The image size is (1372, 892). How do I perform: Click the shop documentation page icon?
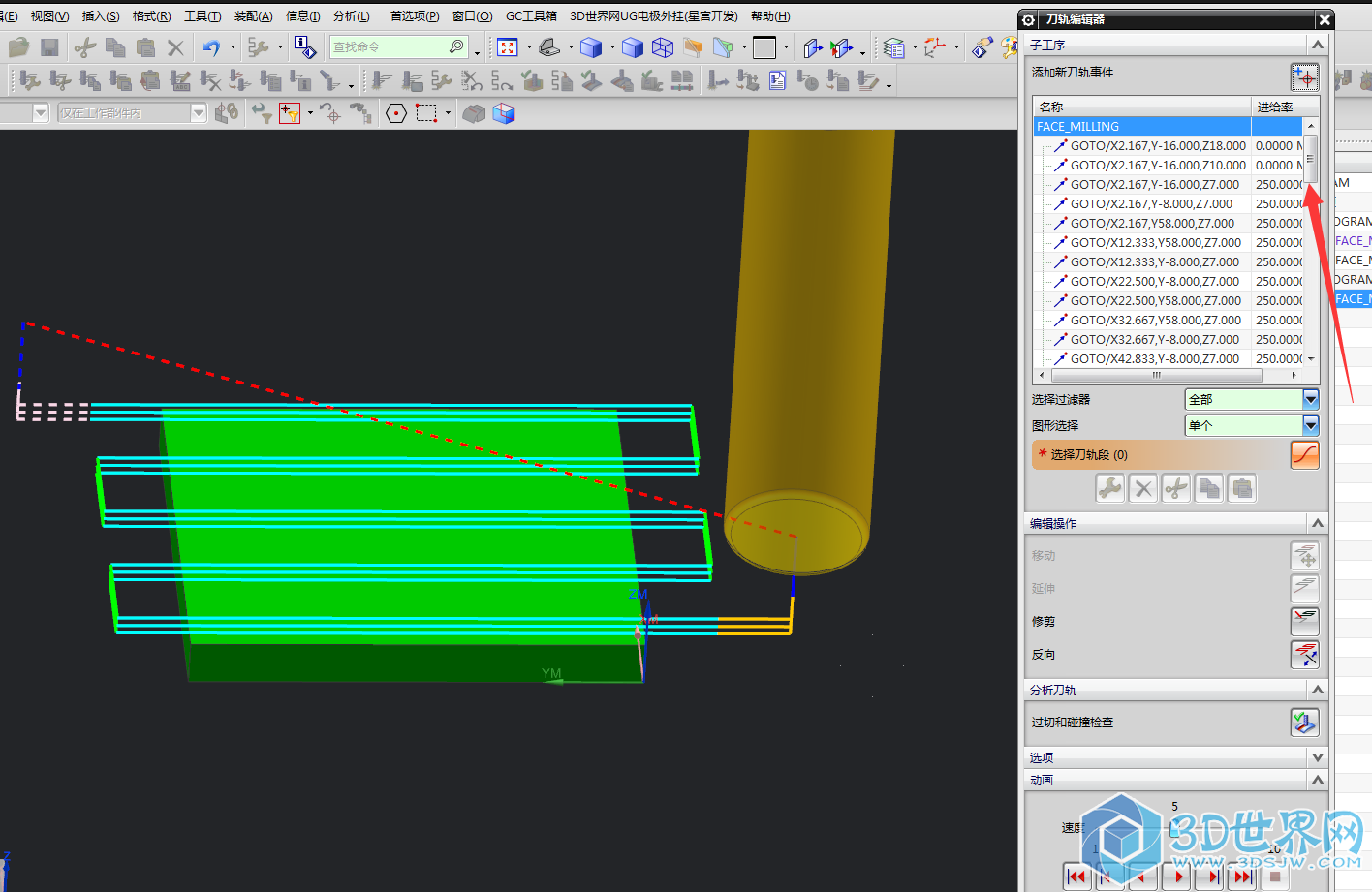777,80
